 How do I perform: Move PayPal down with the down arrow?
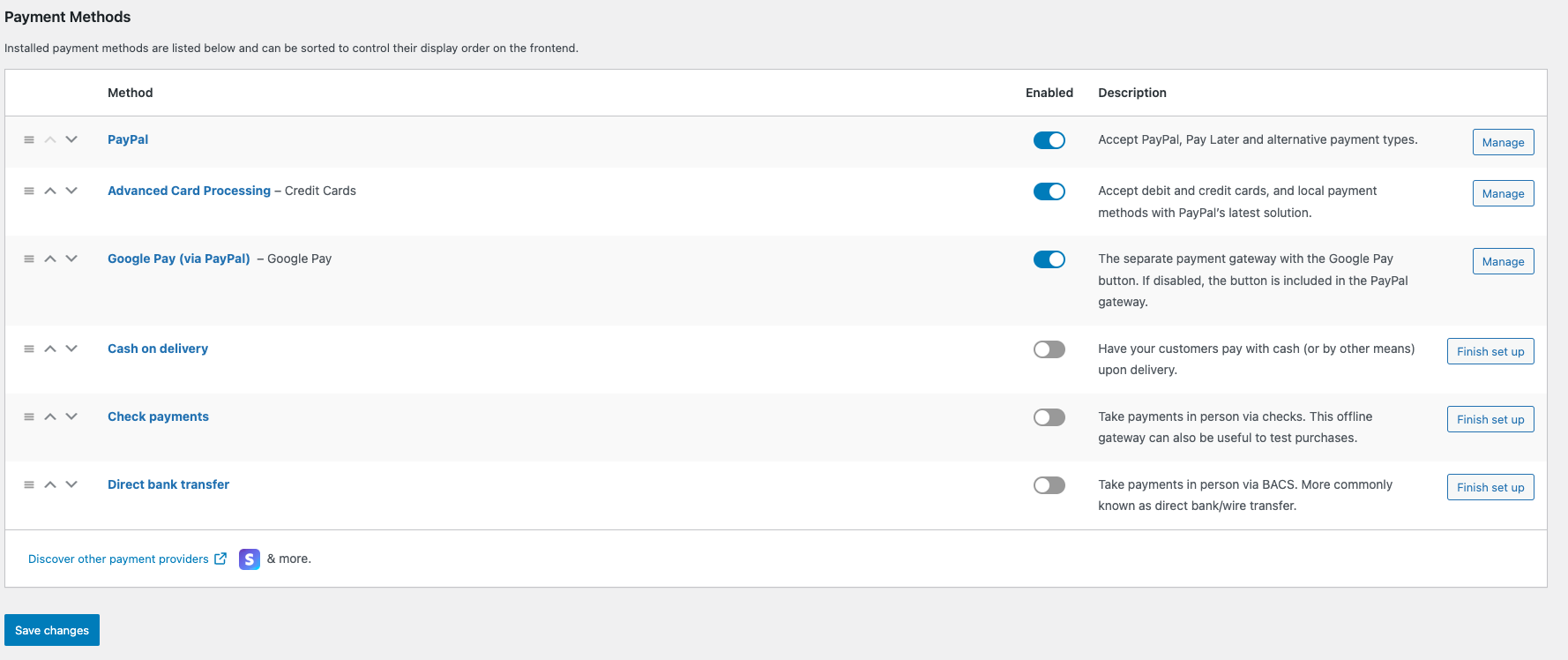pyautogui.click(x=71, y=139)
